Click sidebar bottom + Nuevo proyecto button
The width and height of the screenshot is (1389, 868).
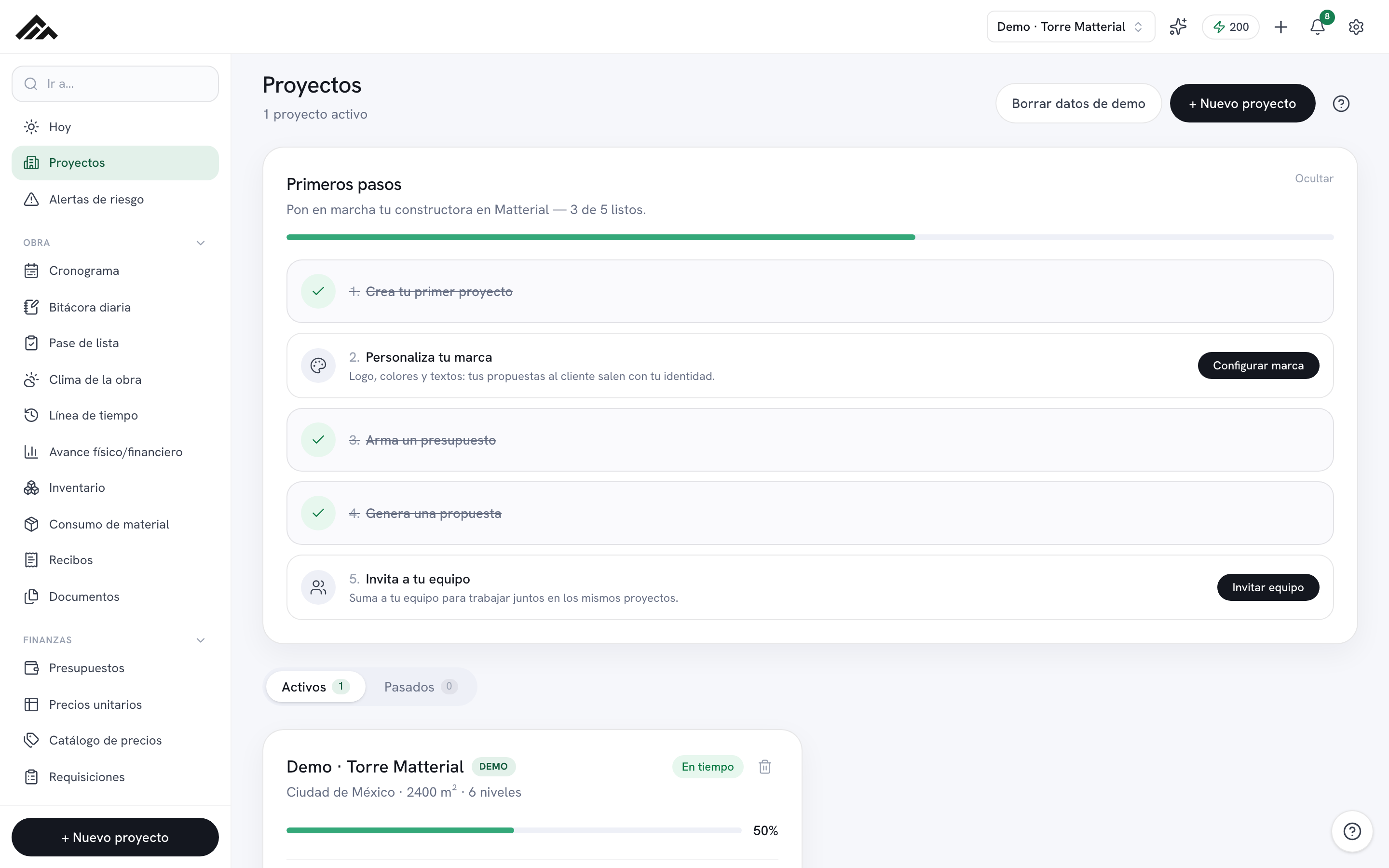click(x=115, y=837)
